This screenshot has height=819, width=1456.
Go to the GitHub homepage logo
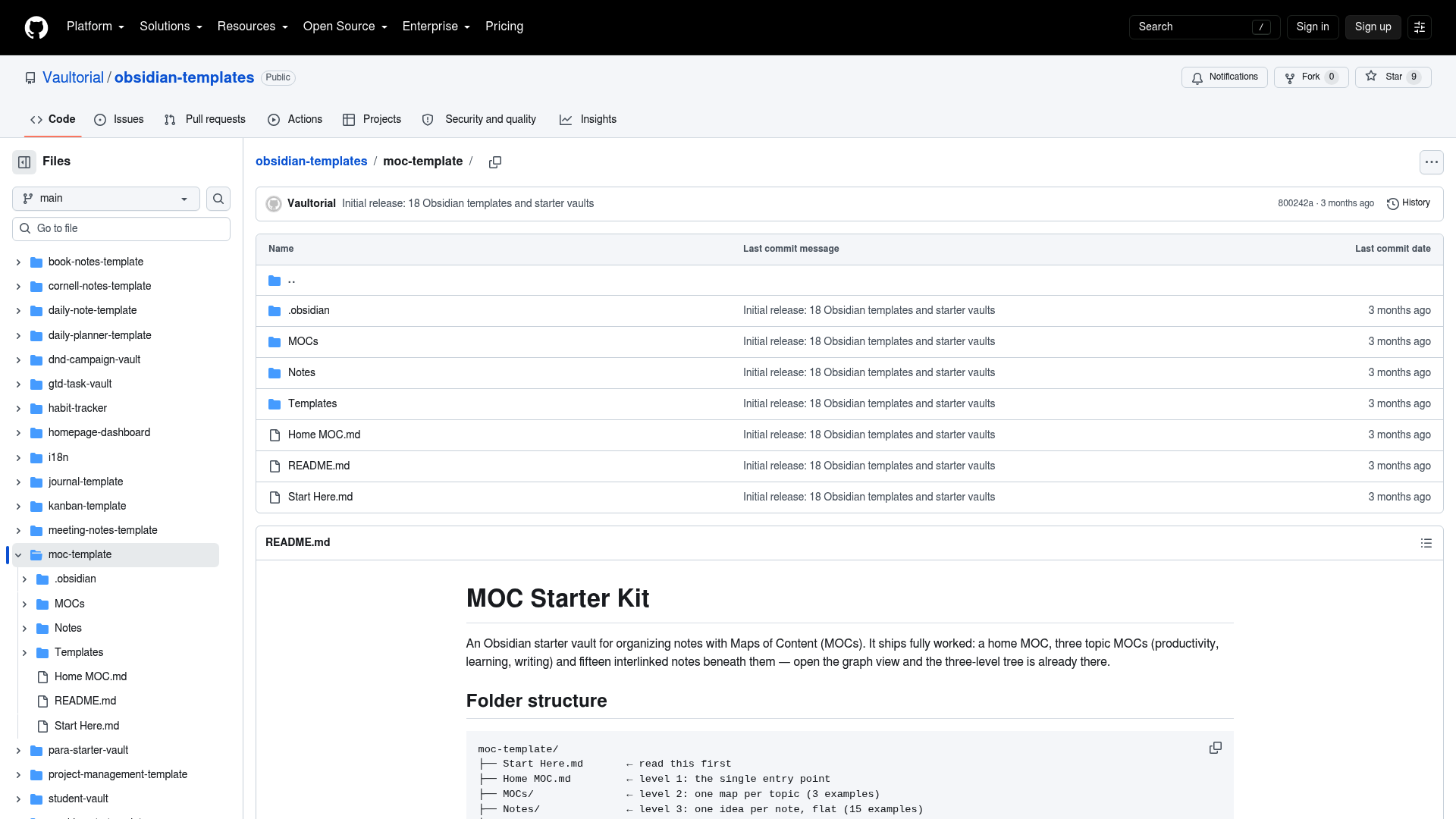point(36,27)
